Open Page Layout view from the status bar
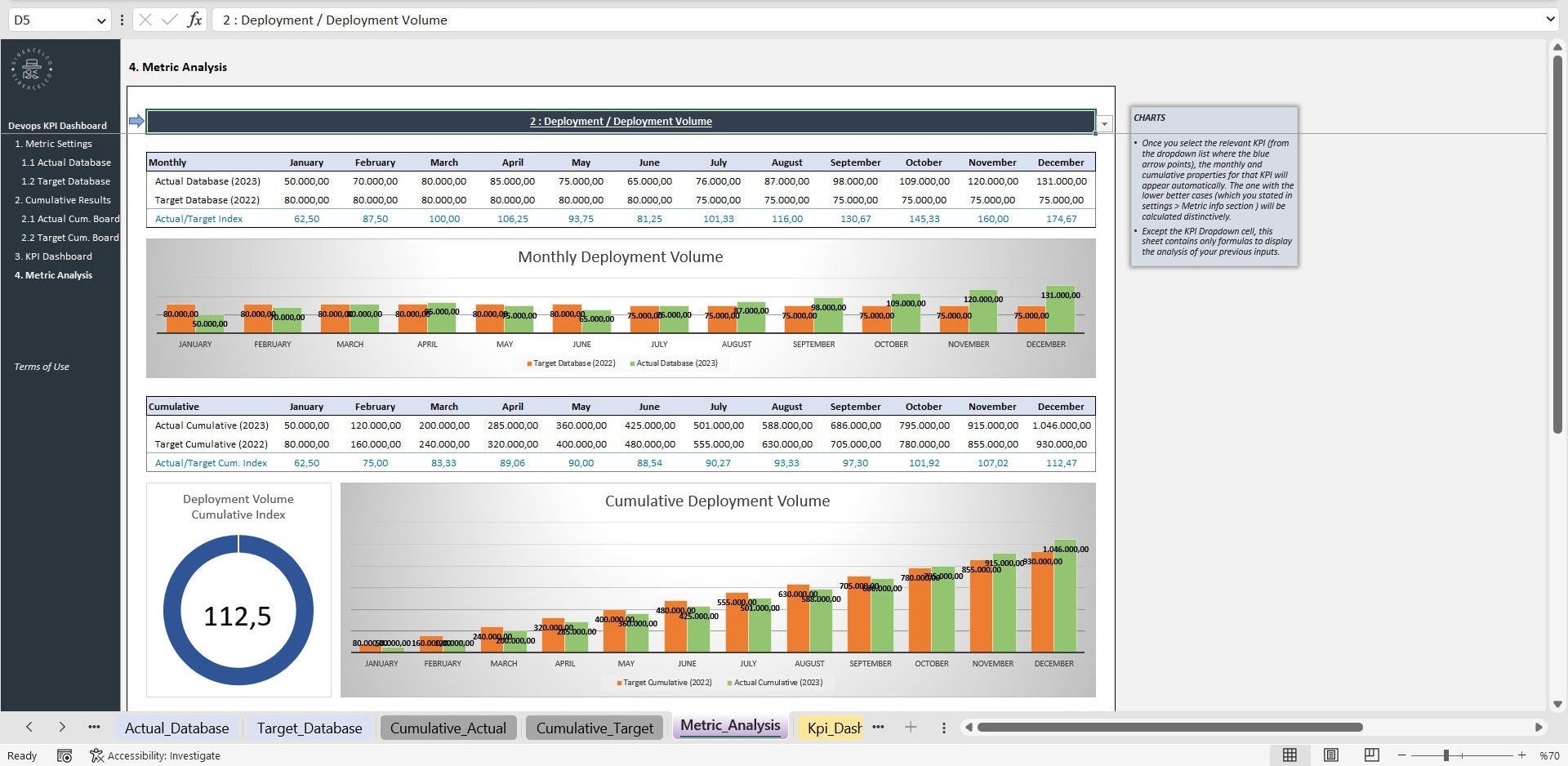The image size is (1568, 766). [x=1330, y=755]
